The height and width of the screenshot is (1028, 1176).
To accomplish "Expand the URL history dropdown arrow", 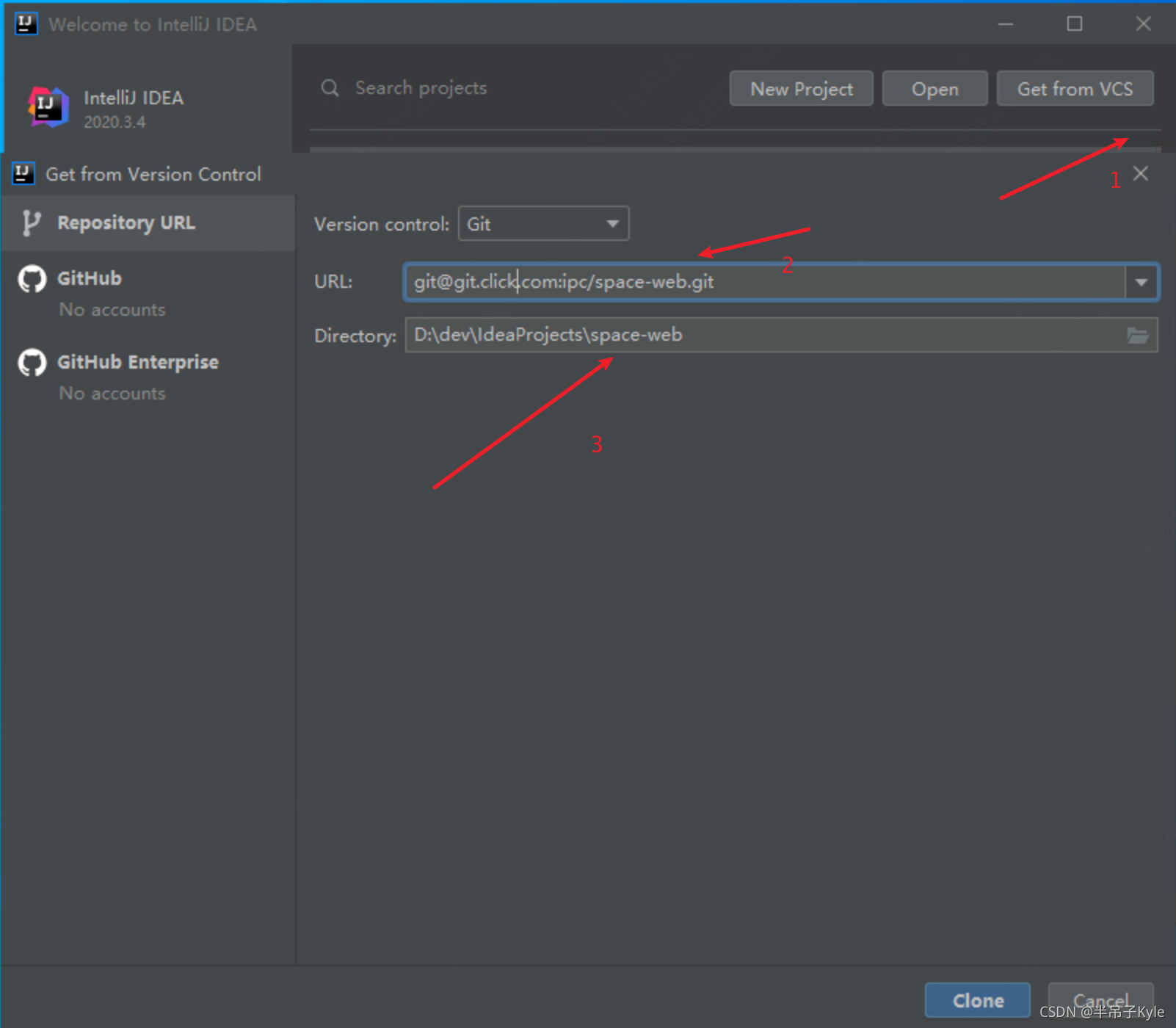I will coord(1141,282).
